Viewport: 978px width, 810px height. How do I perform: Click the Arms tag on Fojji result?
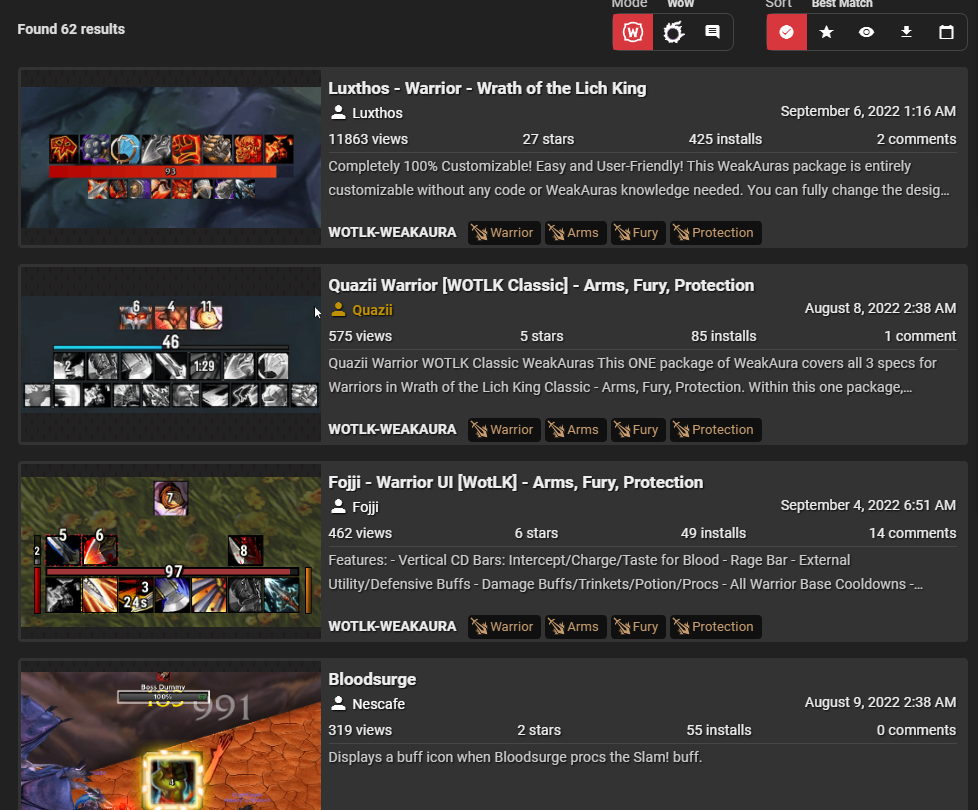coord(575,627)
